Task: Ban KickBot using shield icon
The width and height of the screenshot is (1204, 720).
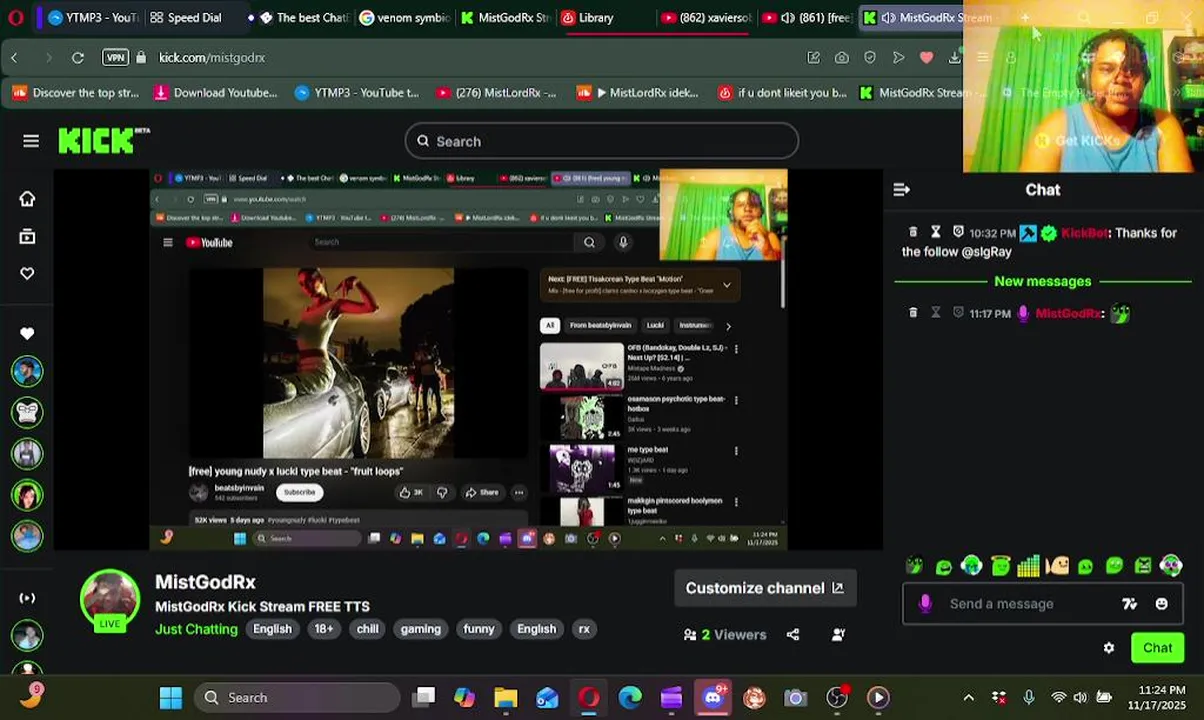Action: [958, 233]
